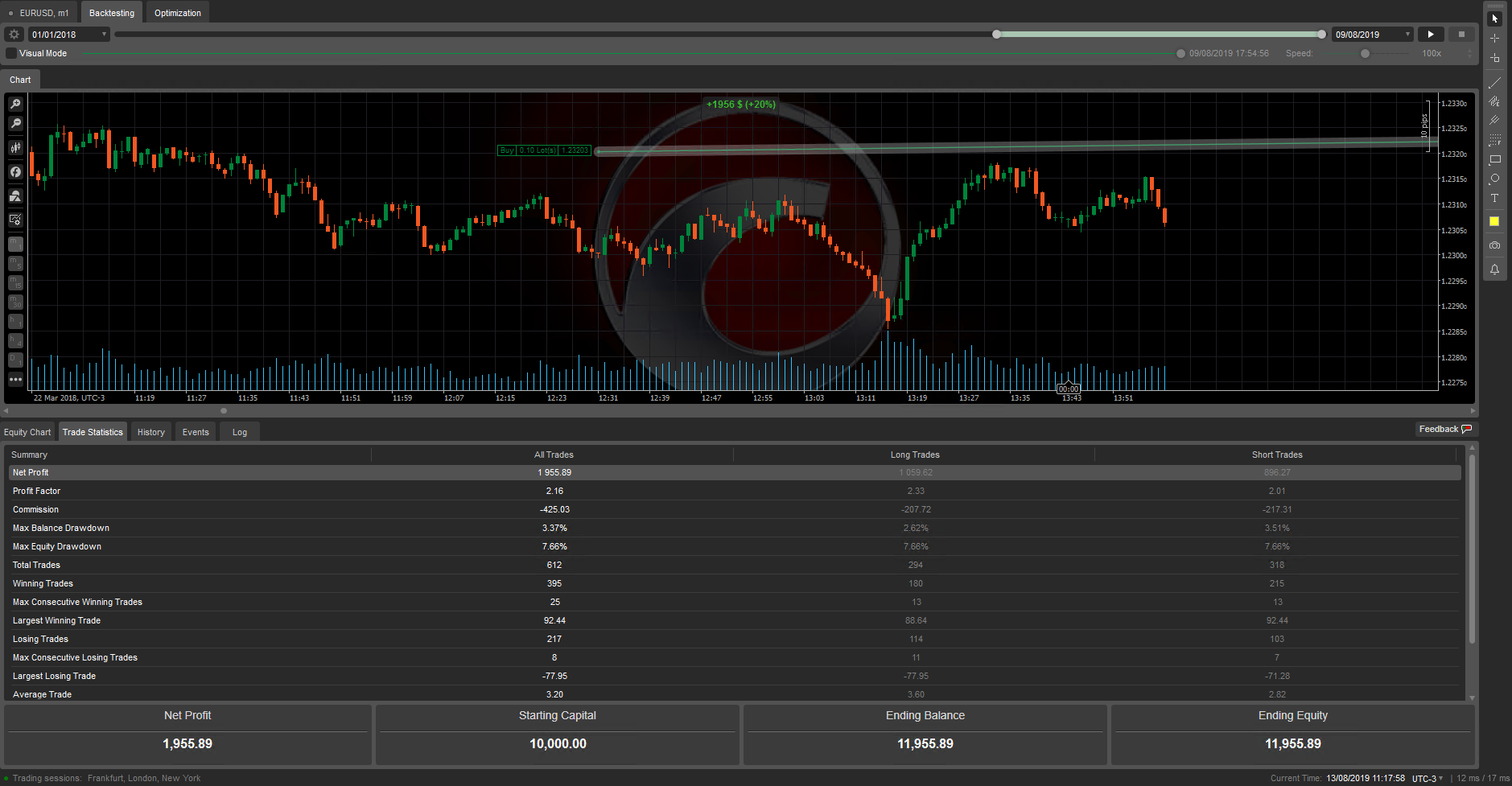This screenshot has width=1512, height=786.
Task: Change the candlestick chart type
Action: coord(15,147)
